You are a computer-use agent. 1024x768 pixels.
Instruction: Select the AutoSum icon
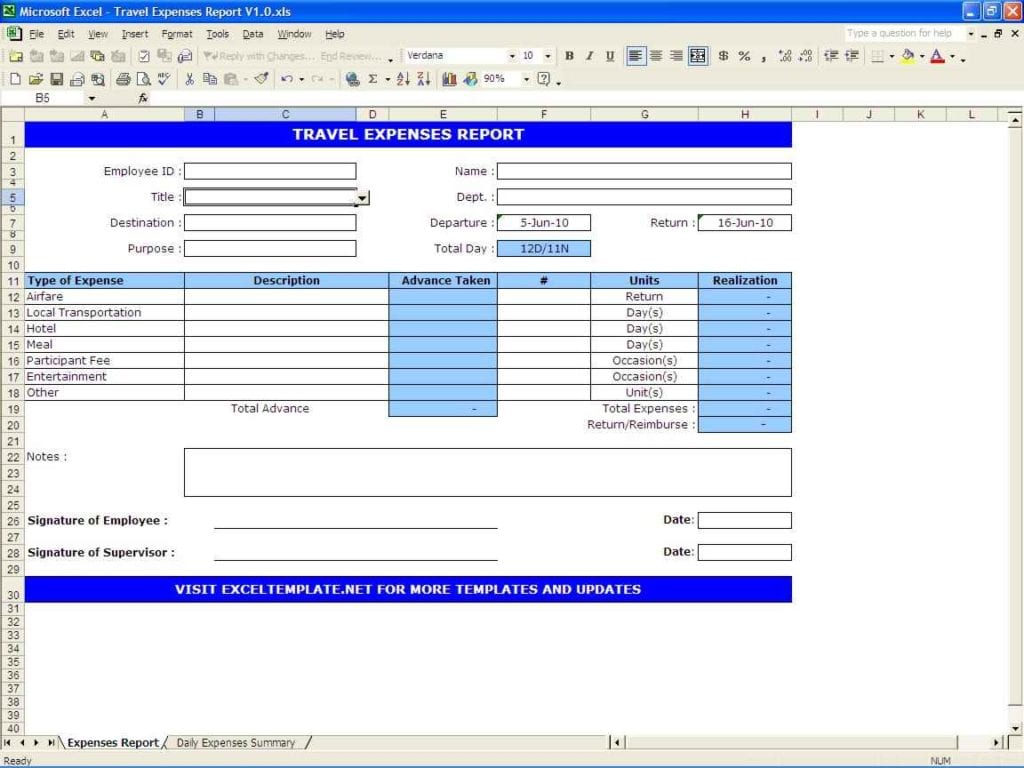[x=373, y=78]
